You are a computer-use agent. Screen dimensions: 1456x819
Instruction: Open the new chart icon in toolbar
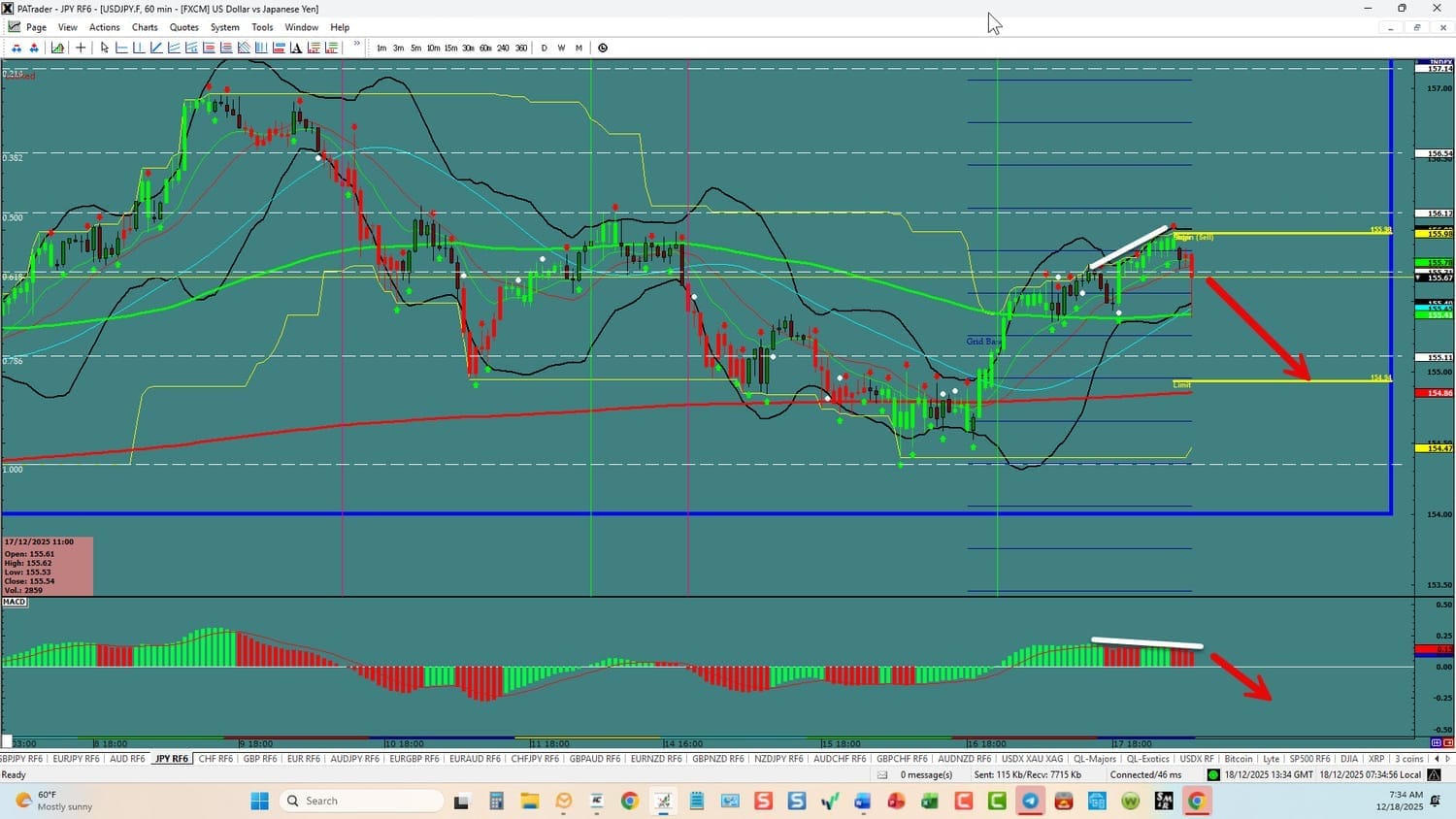(x=58, y=48)
